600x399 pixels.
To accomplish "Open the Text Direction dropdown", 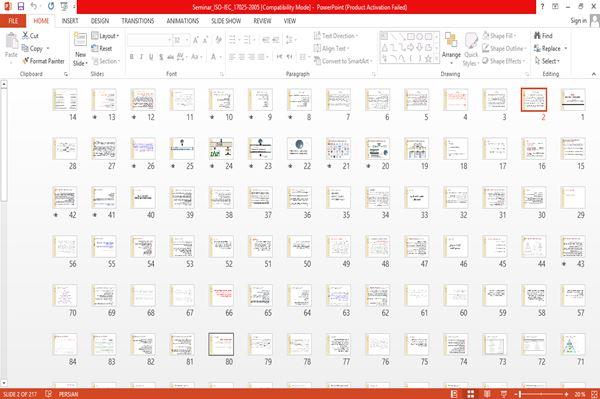I will click(336, 36).
